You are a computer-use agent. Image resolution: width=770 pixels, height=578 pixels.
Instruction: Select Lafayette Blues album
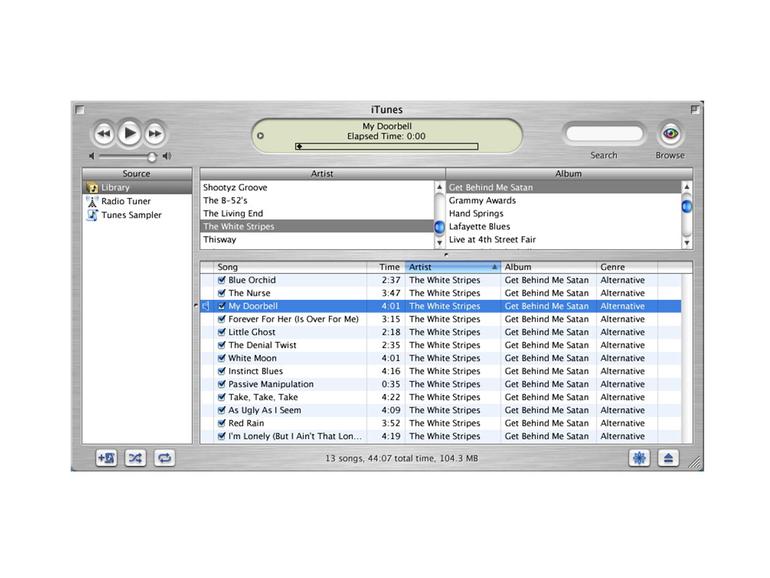[564, 226]
